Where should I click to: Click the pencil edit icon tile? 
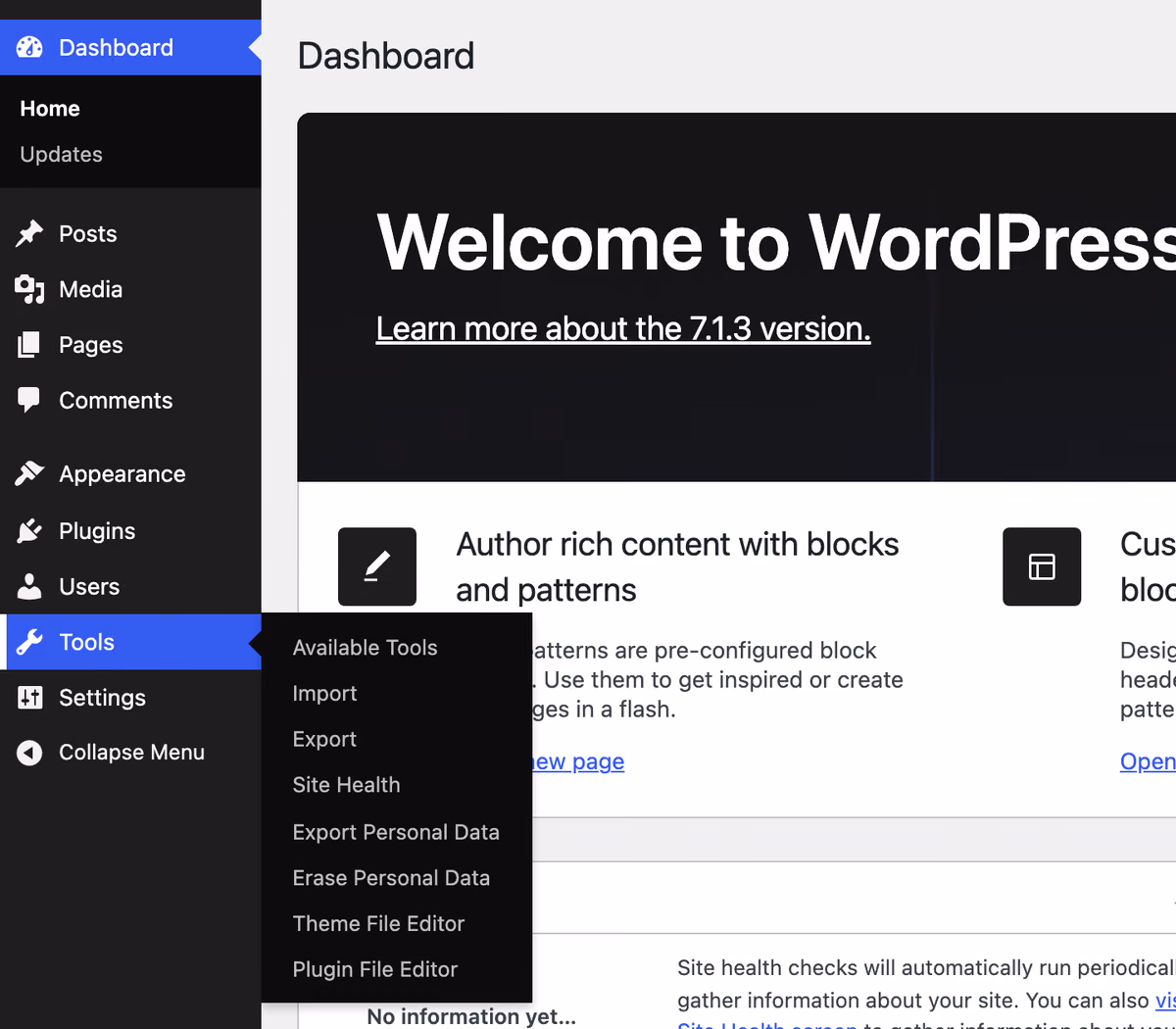(x=377, y=566)
